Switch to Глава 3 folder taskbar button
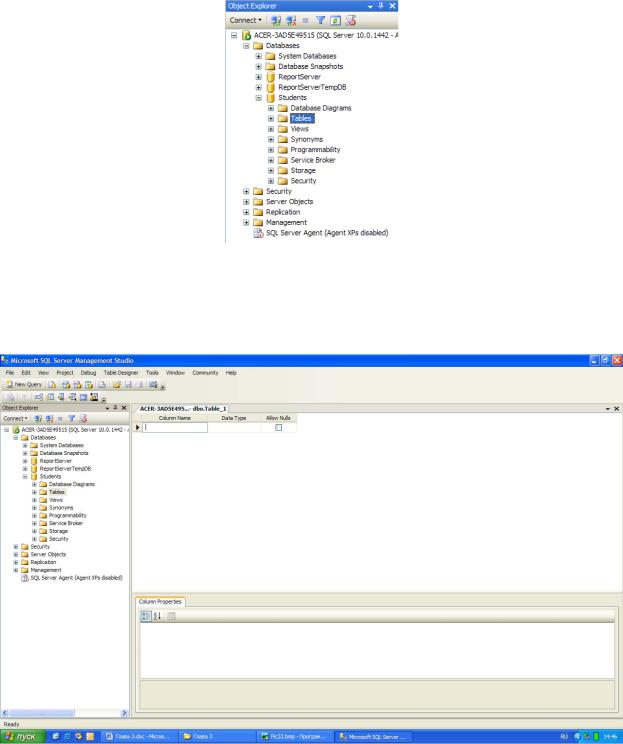Viewport: 623px width, 744px height. 216,737
